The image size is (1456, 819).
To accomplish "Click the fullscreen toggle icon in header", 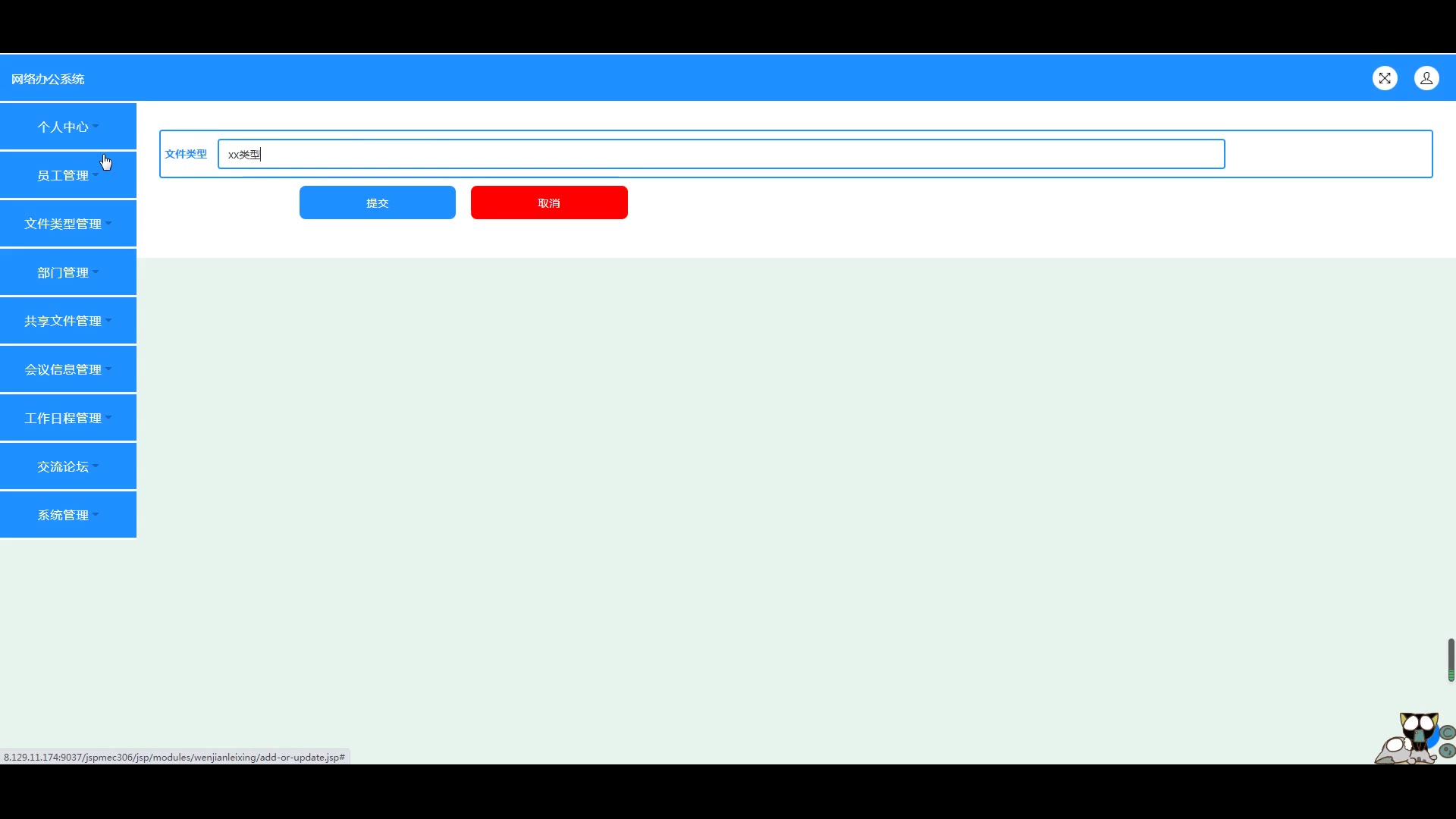I will coord(1385,78).
